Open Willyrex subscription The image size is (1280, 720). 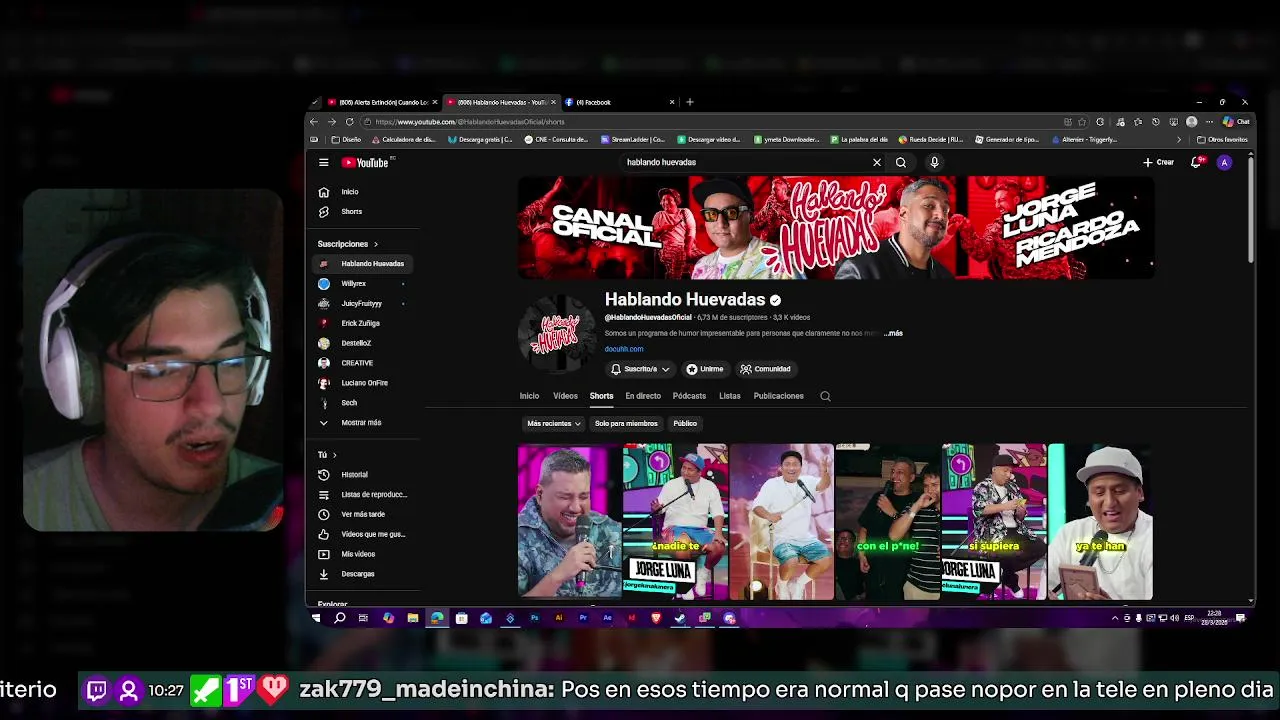pos(363,284)
